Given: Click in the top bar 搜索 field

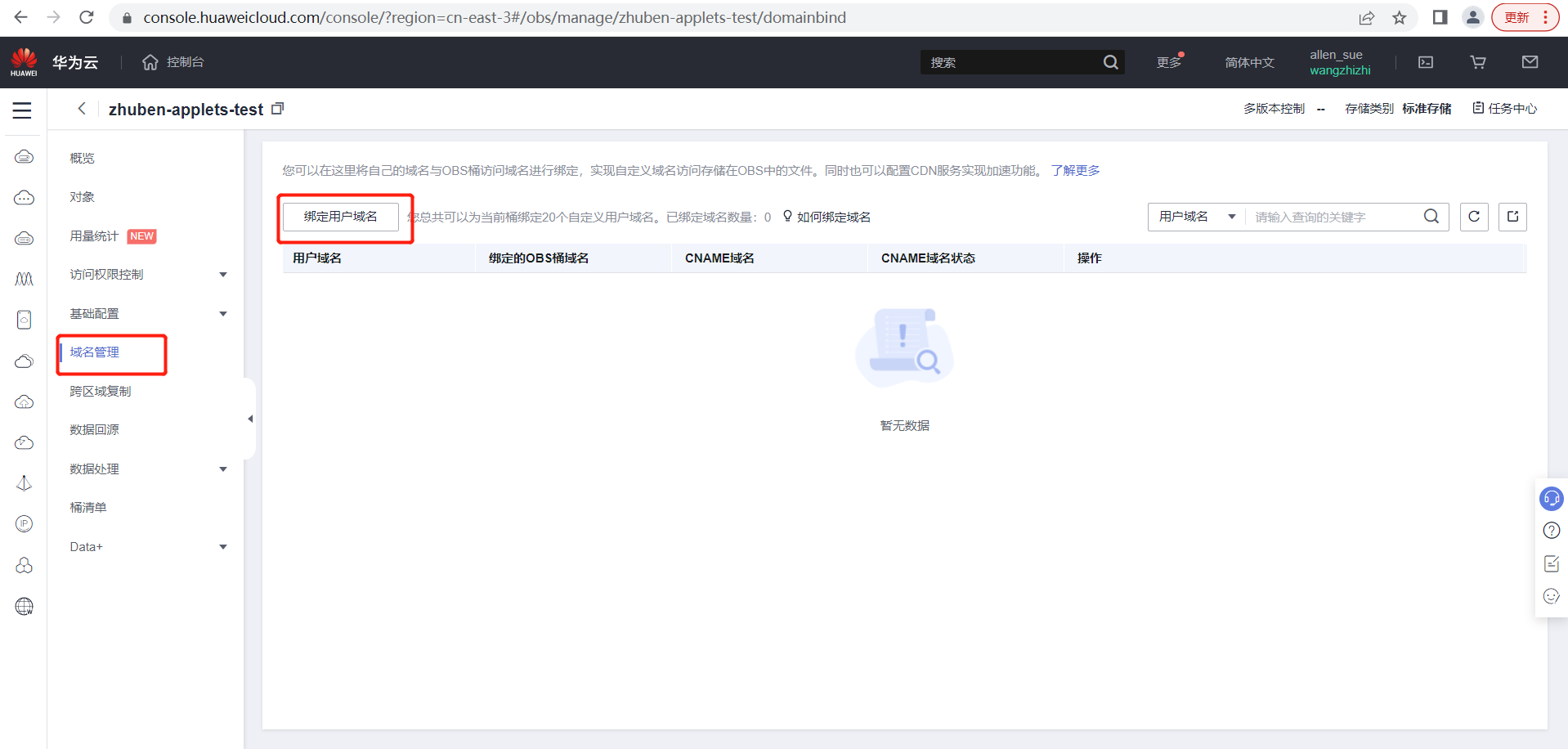Looking at the screenshot, I should (1012, 62).
